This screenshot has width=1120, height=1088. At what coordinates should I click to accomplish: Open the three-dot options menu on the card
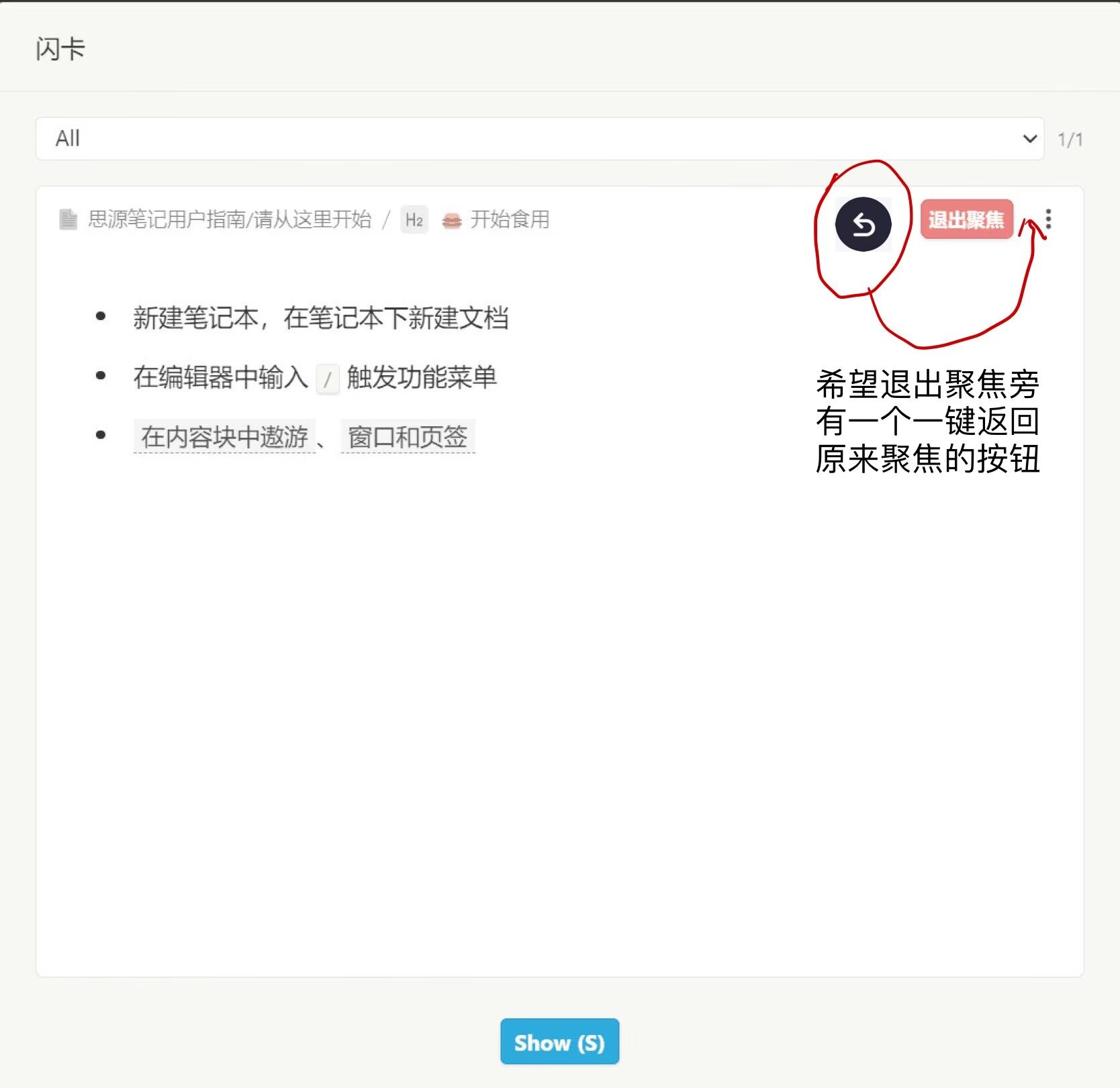1048,219
